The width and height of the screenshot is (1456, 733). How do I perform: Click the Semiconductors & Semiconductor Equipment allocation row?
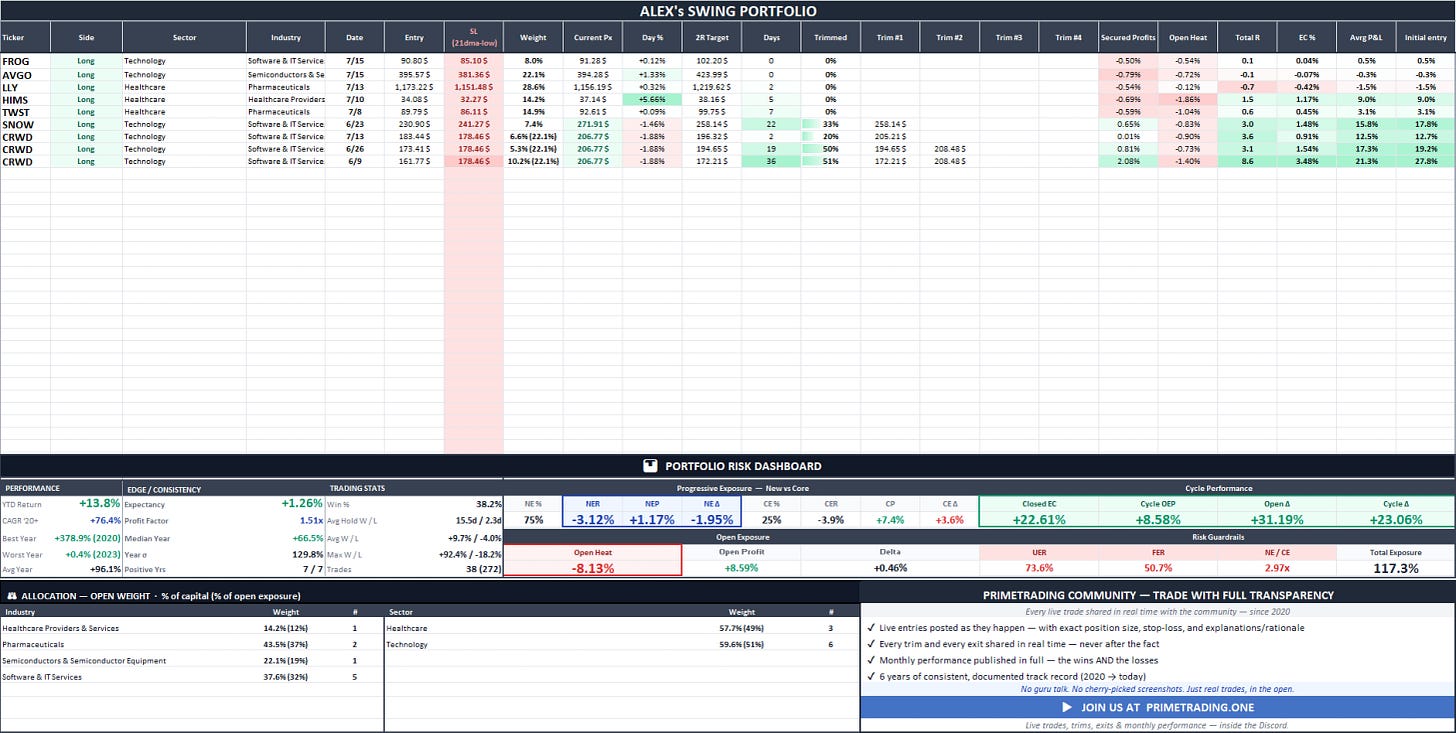(192, 660)
